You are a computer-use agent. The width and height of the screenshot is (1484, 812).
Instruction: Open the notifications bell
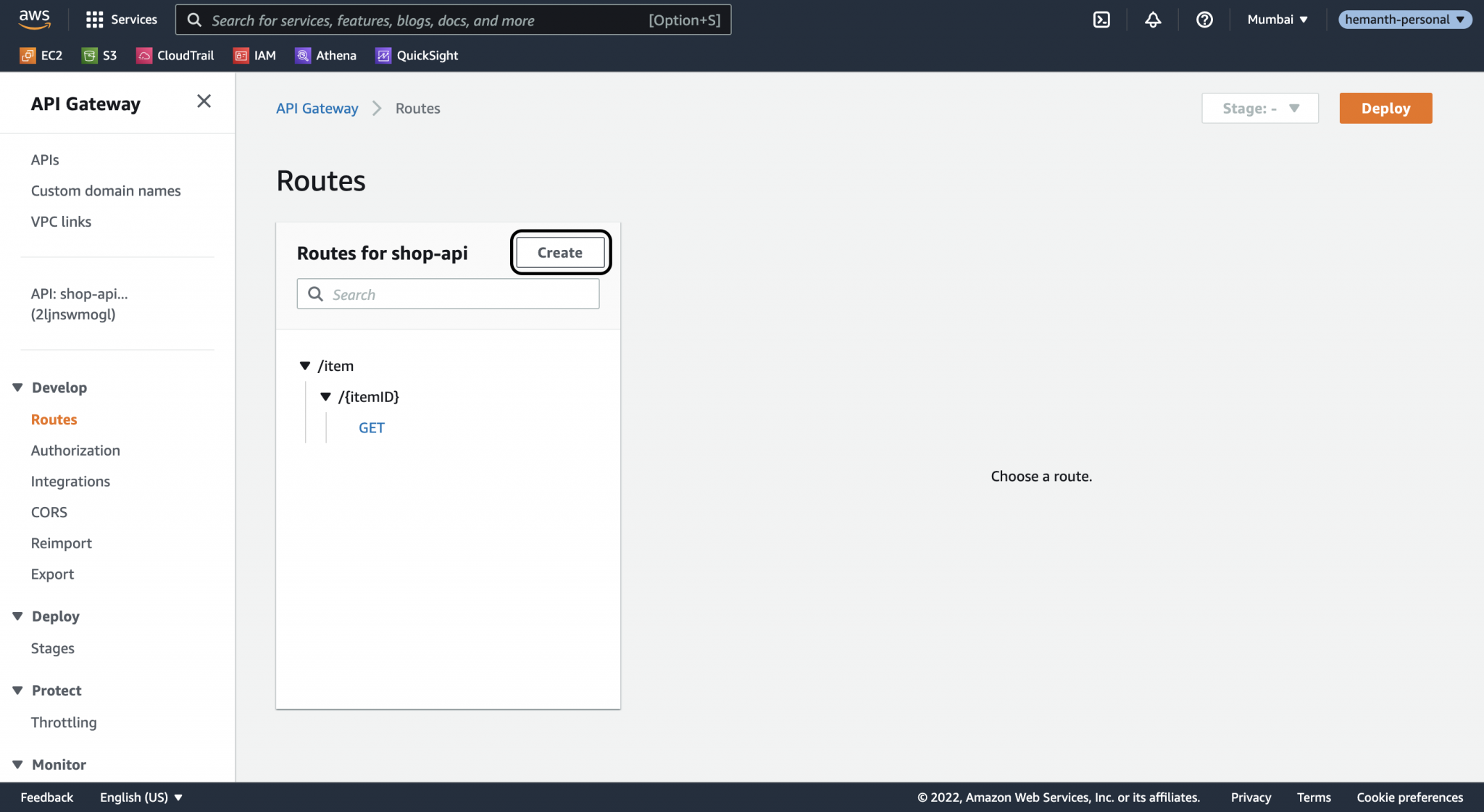(x=1154, y=20)
